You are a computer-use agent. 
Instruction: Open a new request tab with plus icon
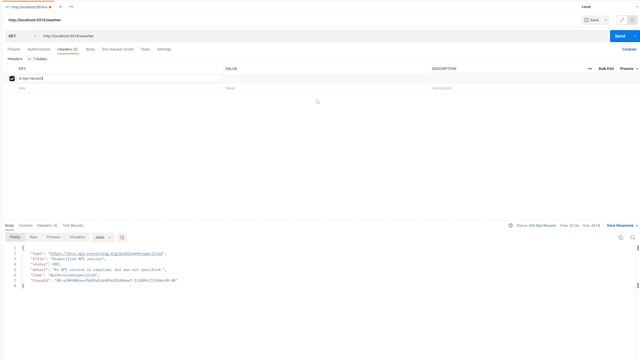point(60,7)
